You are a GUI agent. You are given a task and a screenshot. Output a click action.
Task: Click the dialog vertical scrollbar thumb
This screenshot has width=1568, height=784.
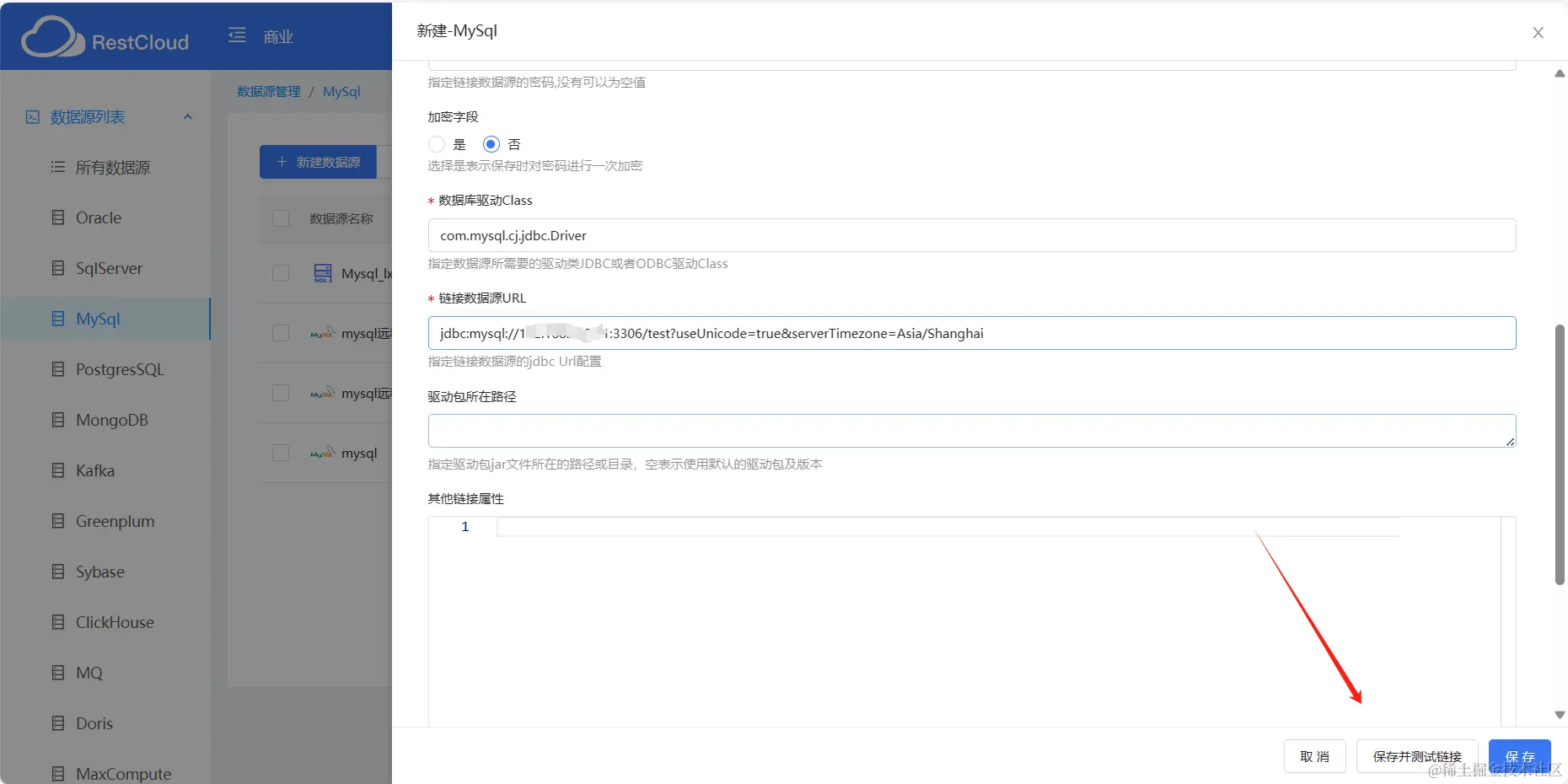coord(1560,454)
